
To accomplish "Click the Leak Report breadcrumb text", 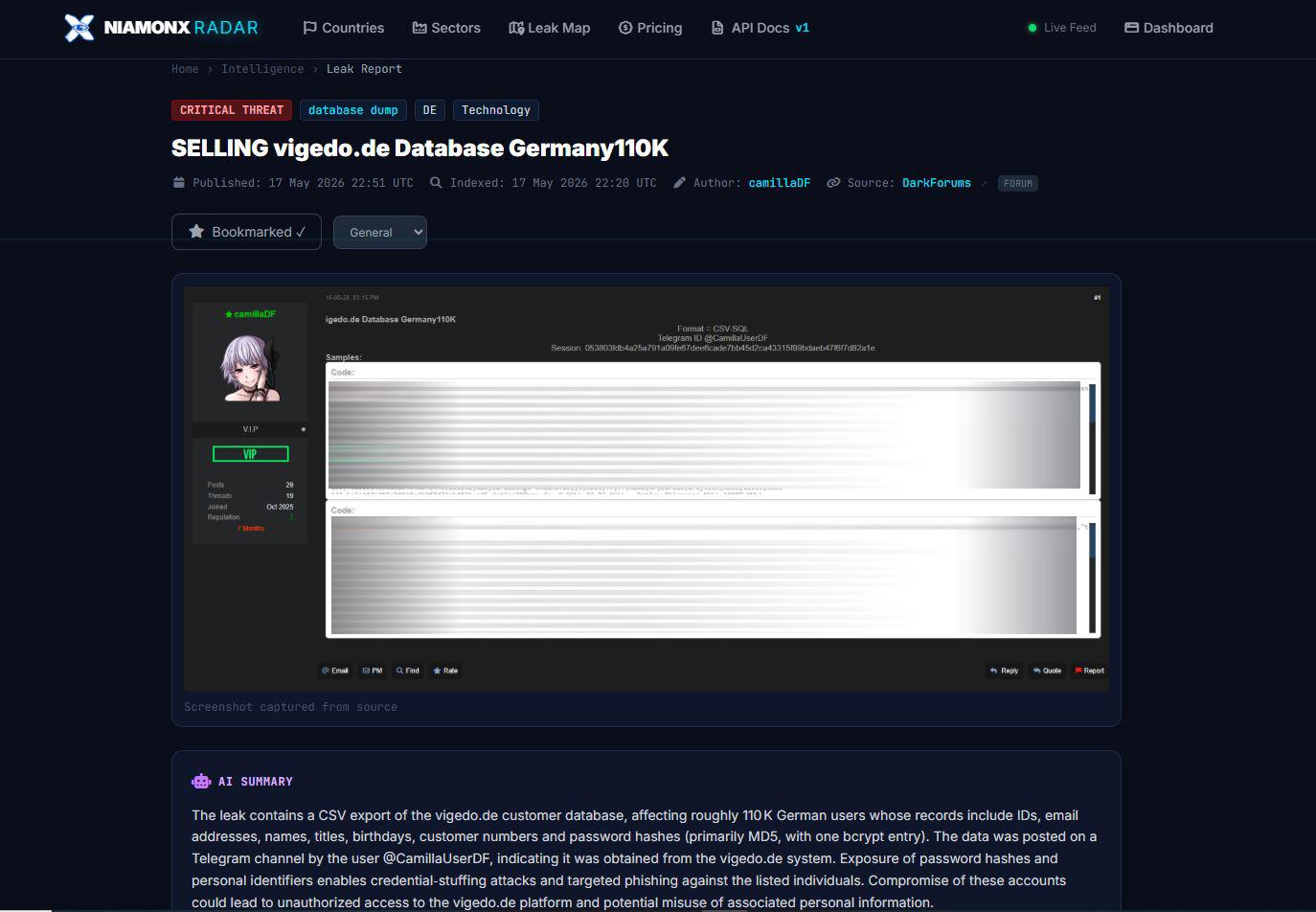I will tap(364, 69).
